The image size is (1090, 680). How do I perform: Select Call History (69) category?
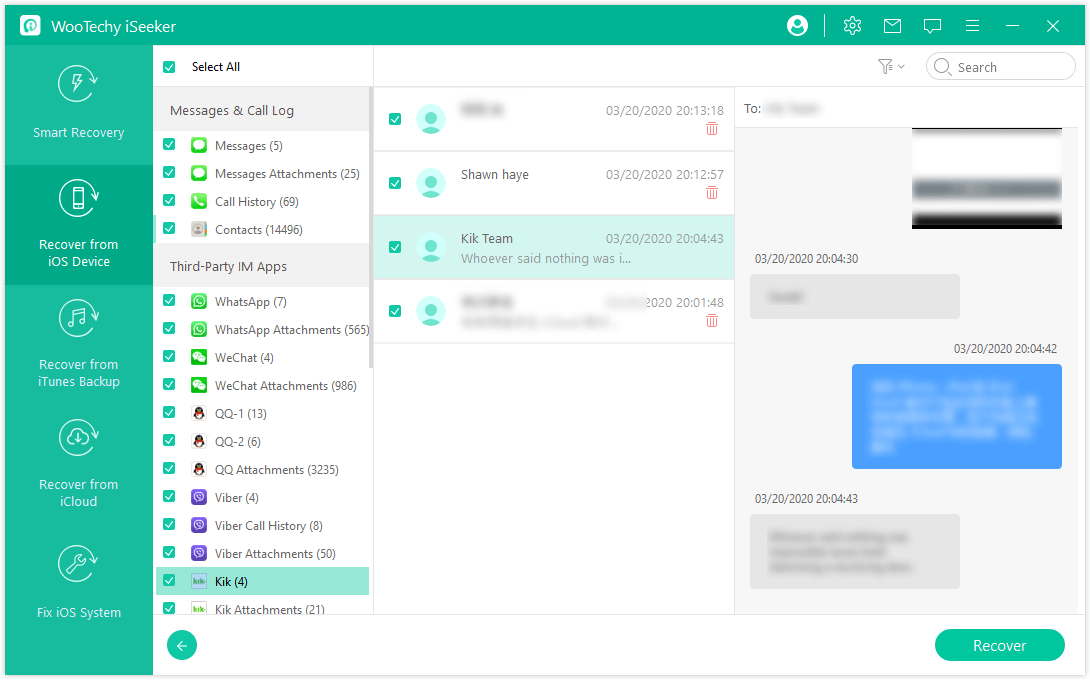256,202
